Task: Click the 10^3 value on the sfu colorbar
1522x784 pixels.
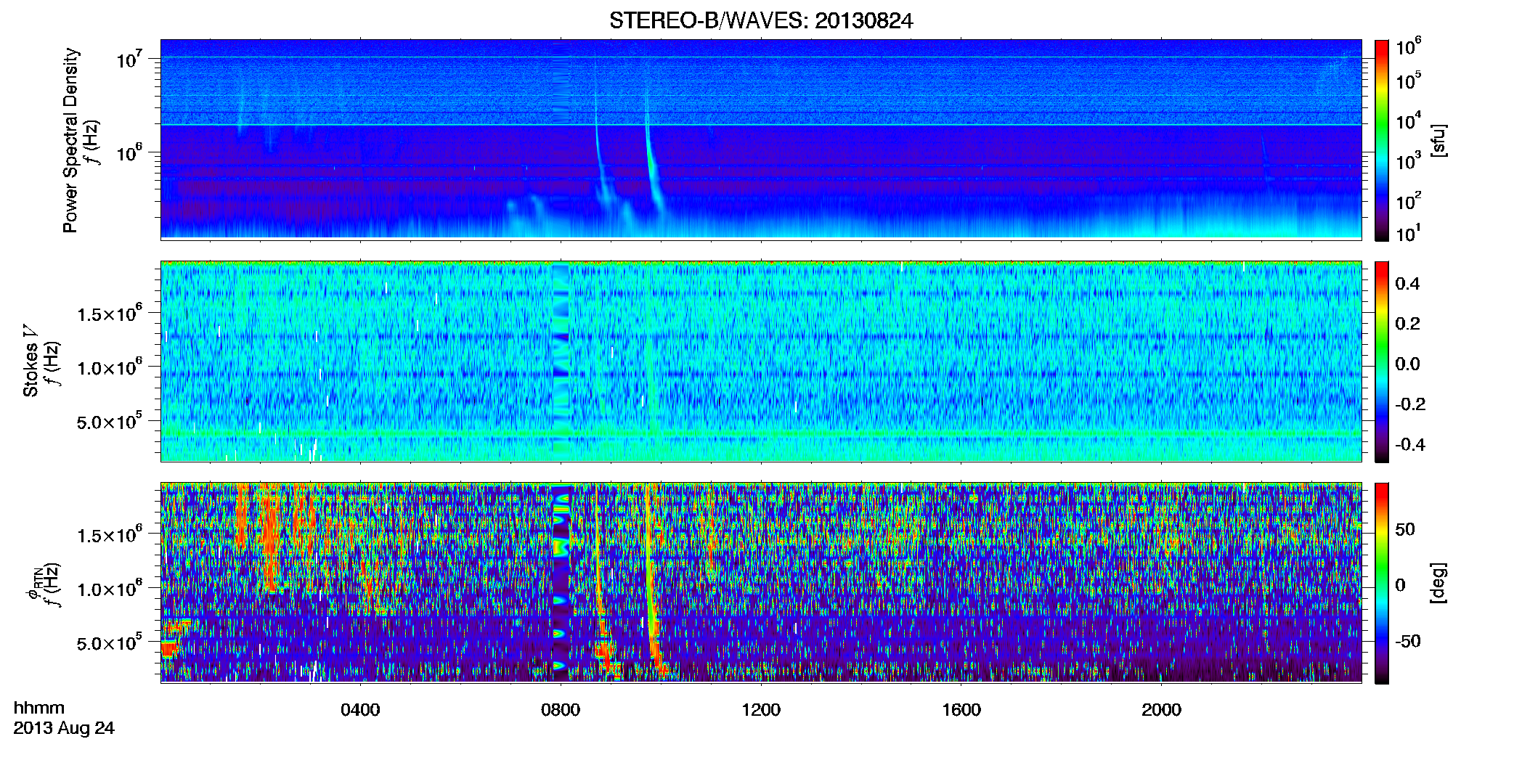Action: click(x=1409, y=160)
